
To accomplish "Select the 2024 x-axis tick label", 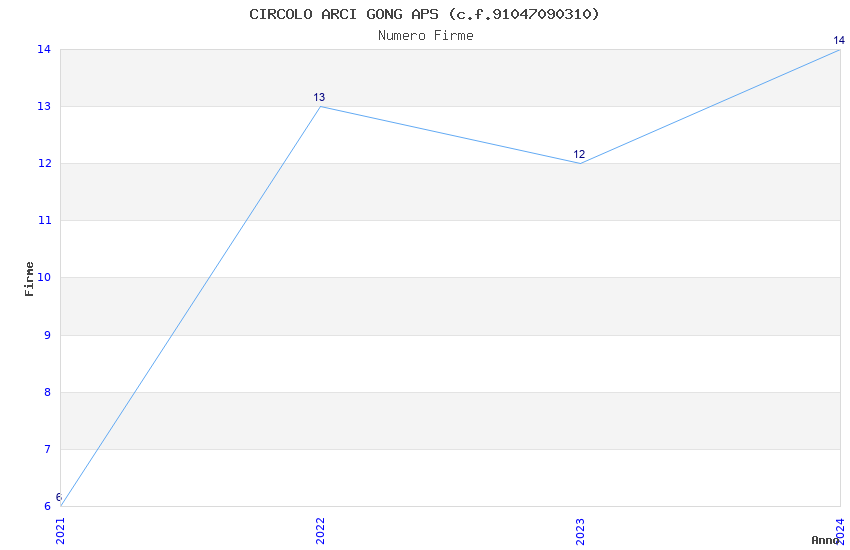I will click(x=840, y=530).
